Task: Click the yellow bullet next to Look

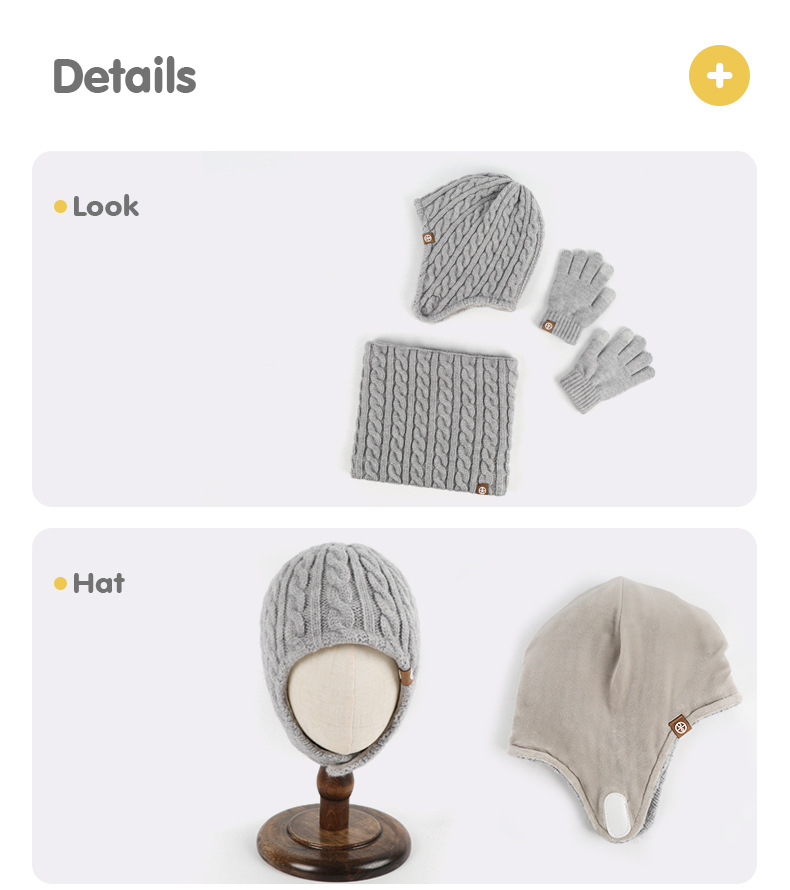Action: coord(60,207)
